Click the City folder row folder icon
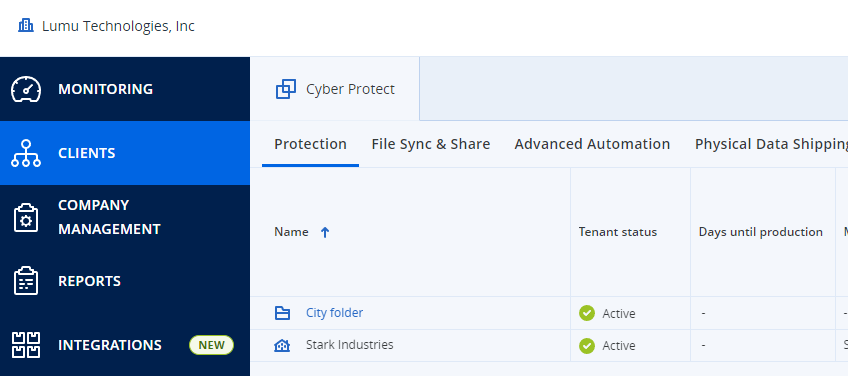 pyautogui.click(x=282, y=313)
